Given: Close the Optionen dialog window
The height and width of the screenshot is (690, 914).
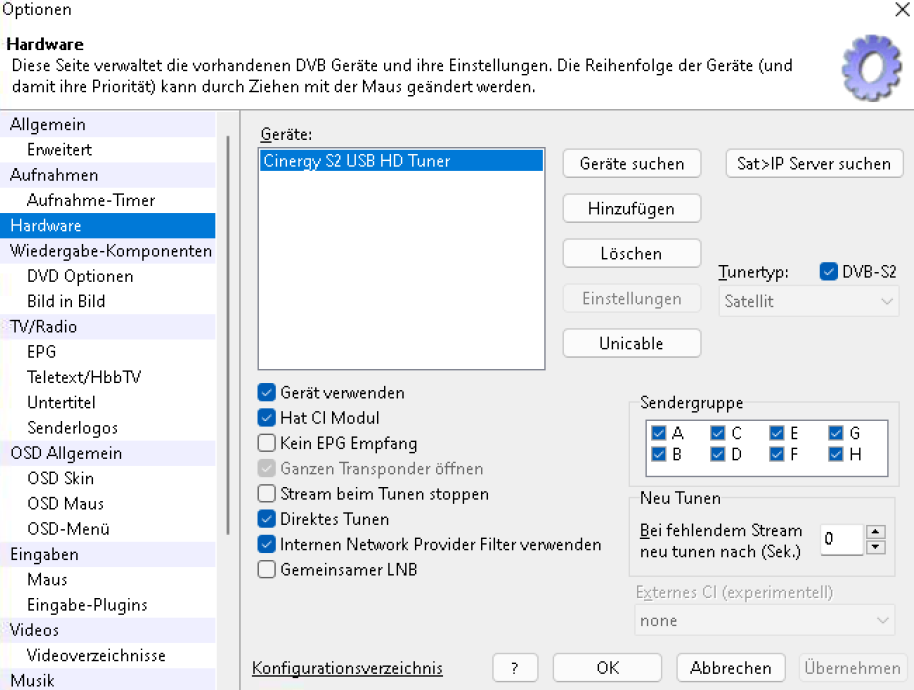Looking at the screenshot, I should coord(897,11).
